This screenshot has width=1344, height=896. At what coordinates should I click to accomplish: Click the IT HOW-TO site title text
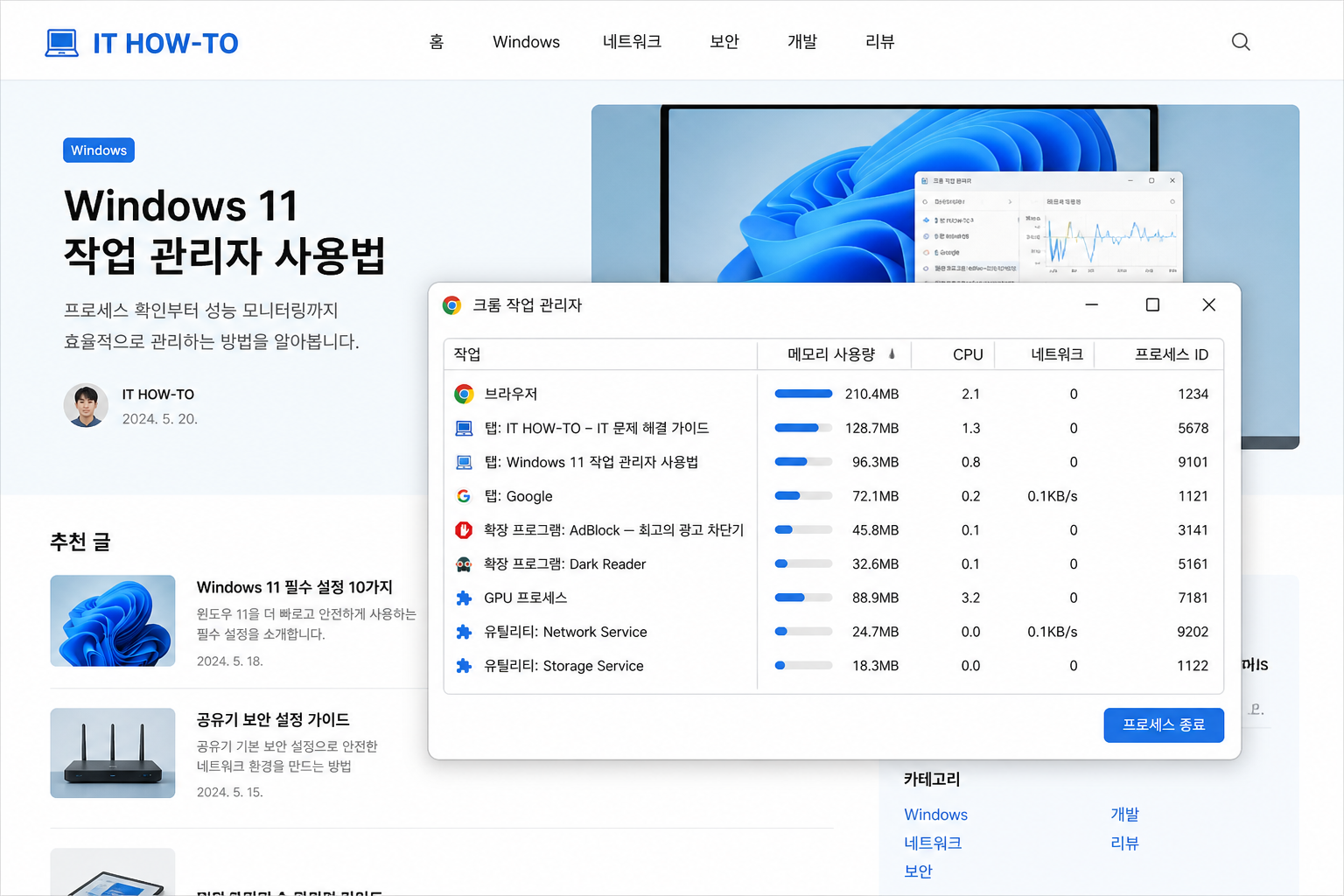click(x=165, y=43)
